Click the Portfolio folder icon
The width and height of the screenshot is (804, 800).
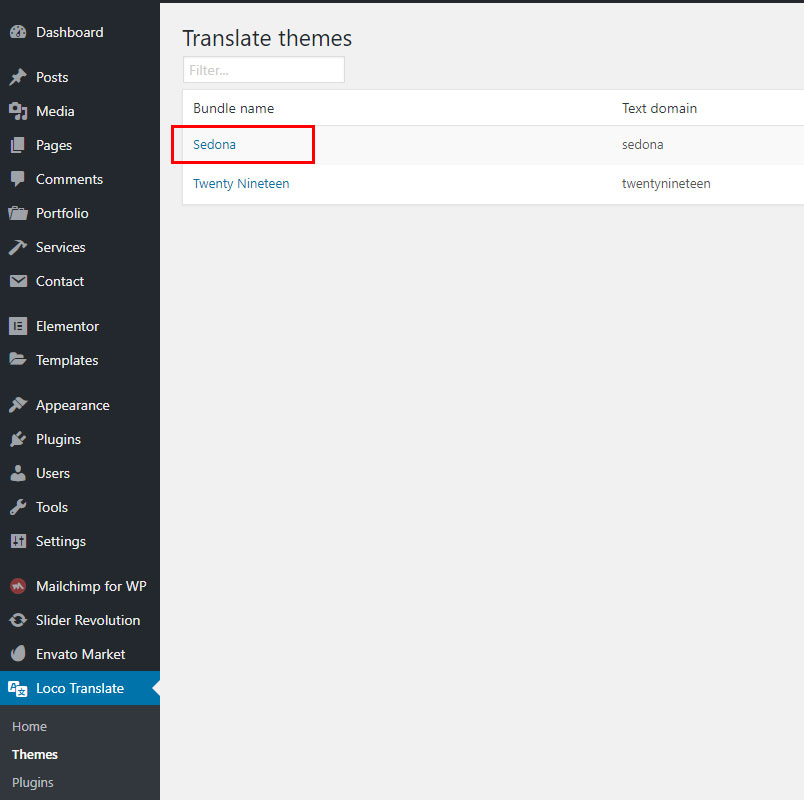click(18, 213)
